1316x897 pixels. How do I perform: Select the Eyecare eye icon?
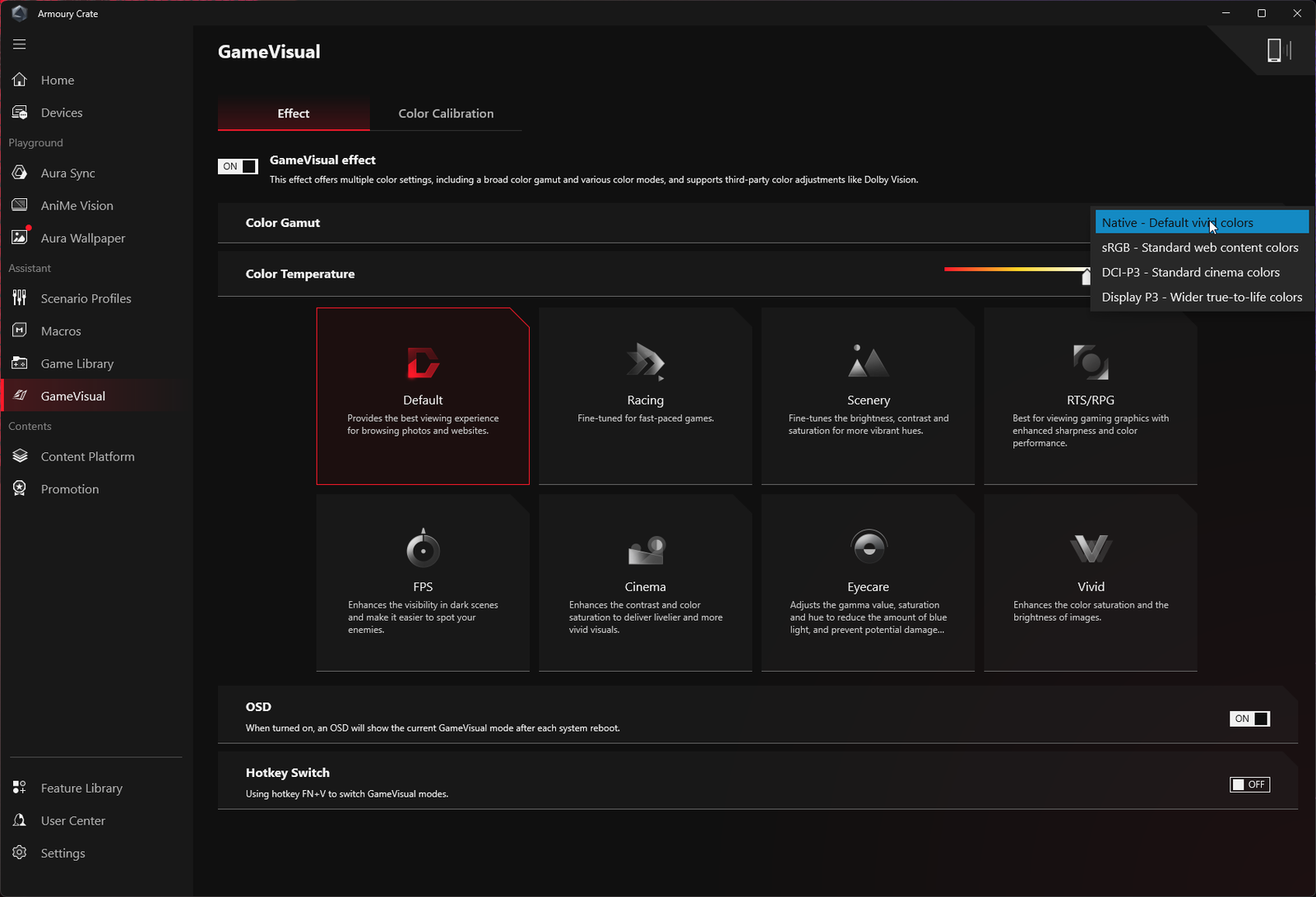pyautogui.click(x=869, y=548)
